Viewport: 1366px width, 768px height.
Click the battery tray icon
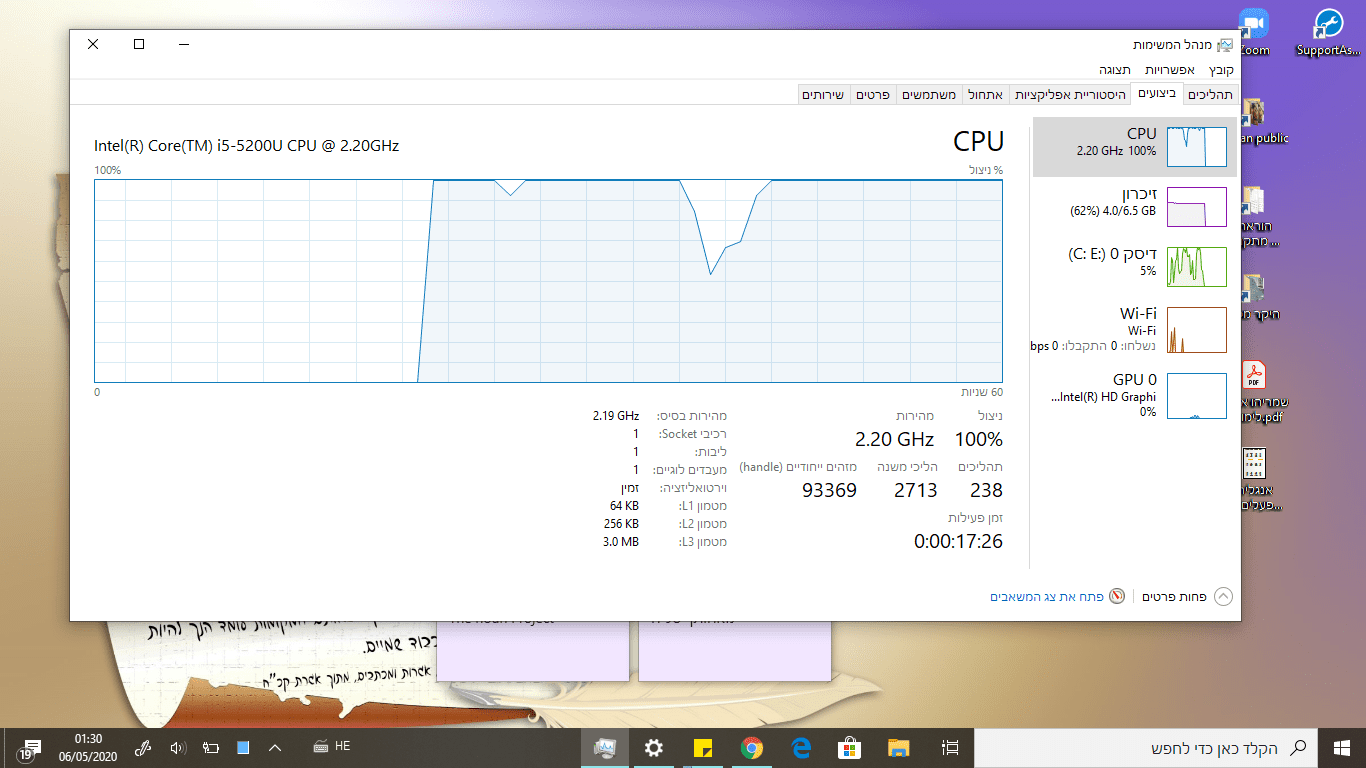coord(211,747)
